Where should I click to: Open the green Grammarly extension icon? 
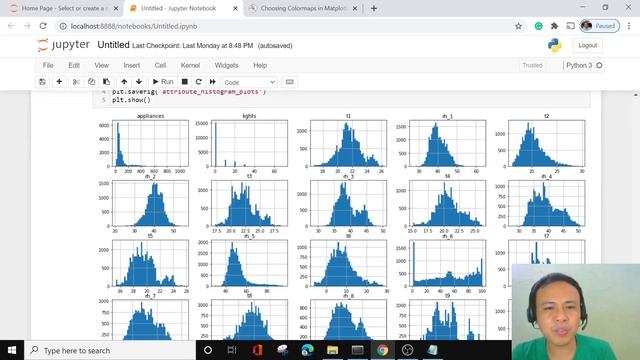point(538,26)
